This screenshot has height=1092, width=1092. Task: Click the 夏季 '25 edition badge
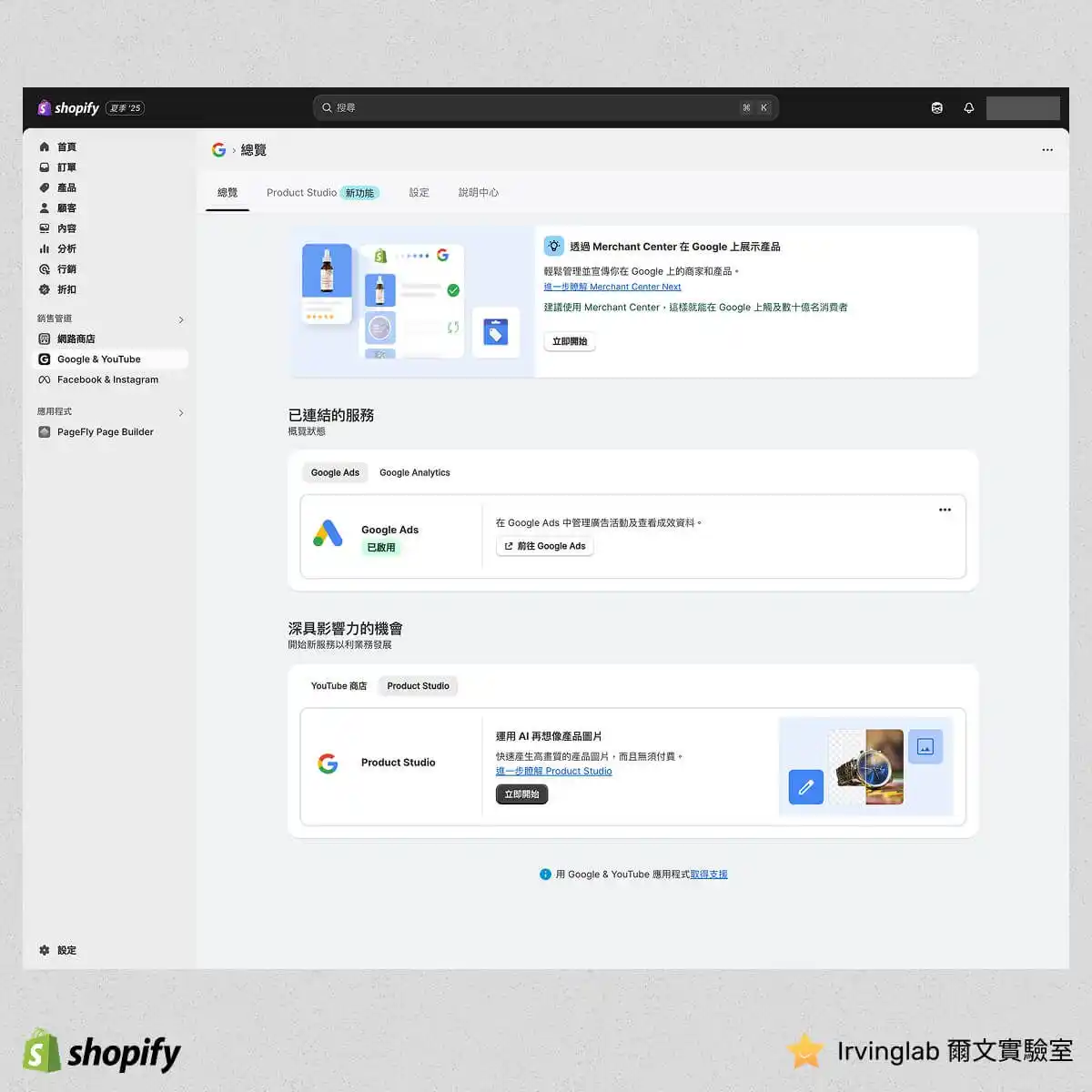126,108
